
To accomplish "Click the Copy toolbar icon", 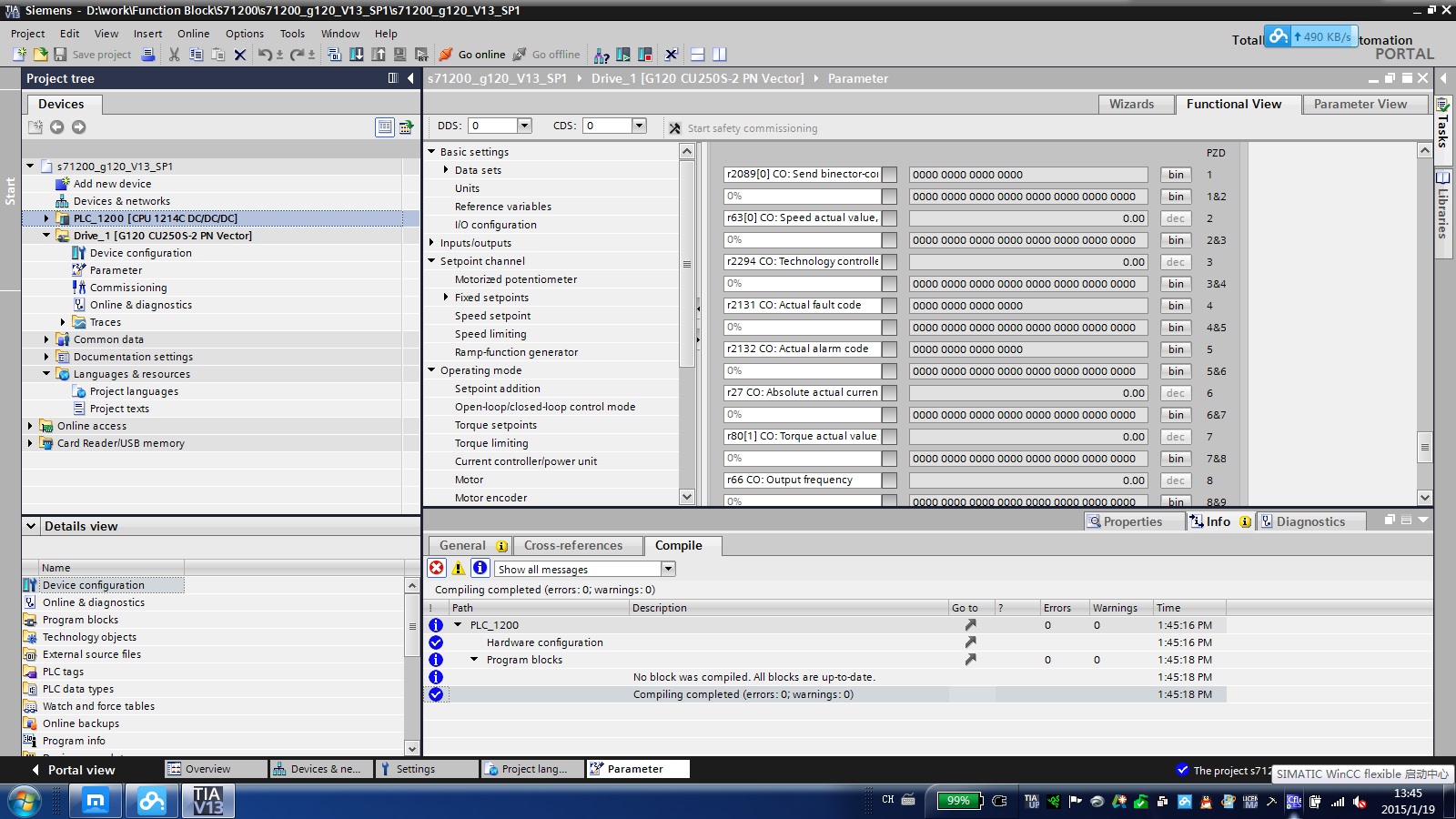I will click(196, 55).
